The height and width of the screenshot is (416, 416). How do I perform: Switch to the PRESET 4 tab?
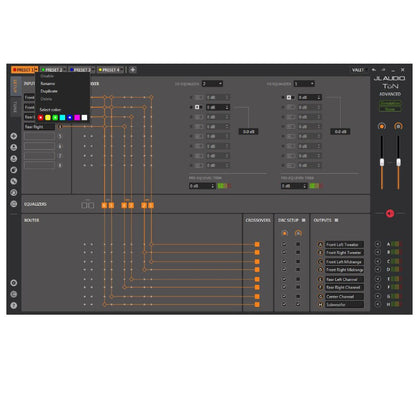tap(111, 70)
